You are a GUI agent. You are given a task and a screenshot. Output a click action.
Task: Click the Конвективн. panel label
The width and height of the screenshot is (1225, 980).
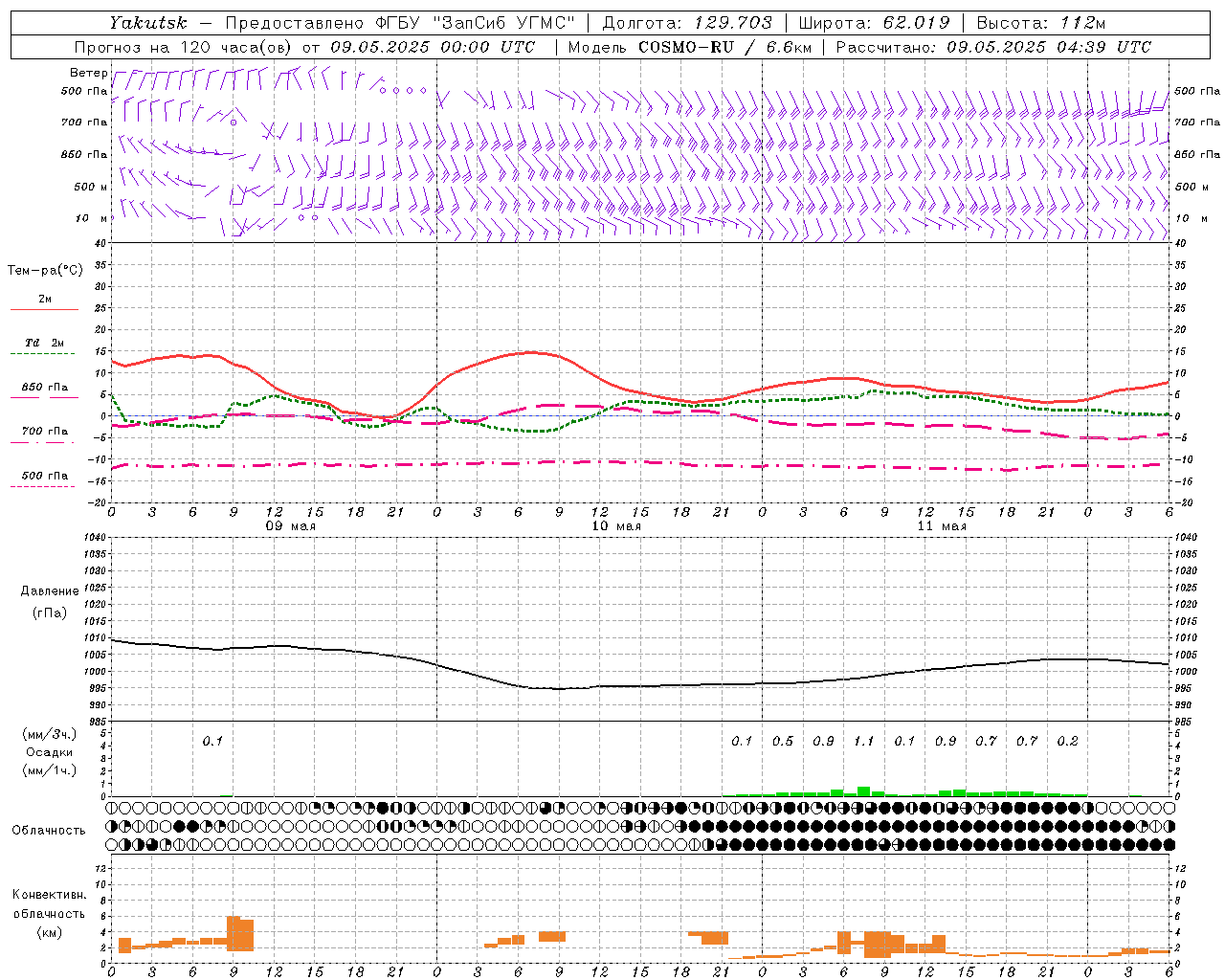click(x=49, y=895)
